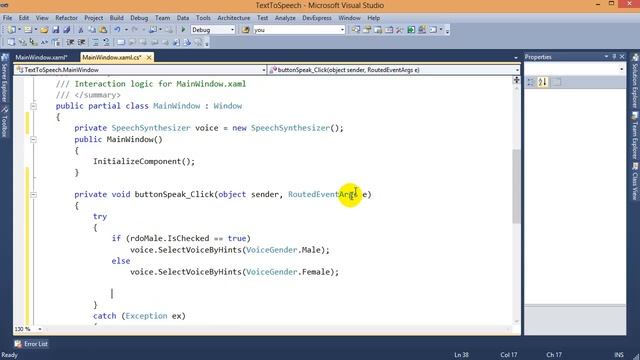This screenshot has width=640, height=360.
Task: Save the current file with Save icon
Action: coord(56,30)
